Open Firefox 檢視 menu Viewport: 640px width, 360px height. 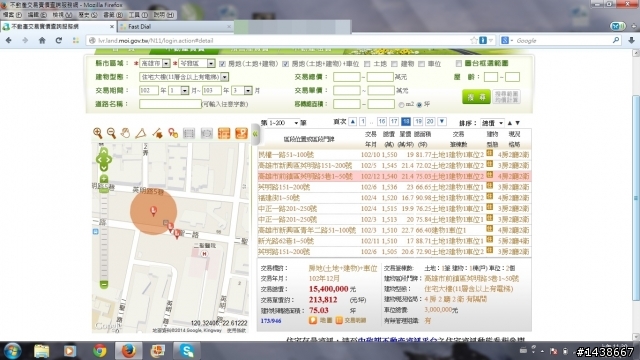coord(62,15)
